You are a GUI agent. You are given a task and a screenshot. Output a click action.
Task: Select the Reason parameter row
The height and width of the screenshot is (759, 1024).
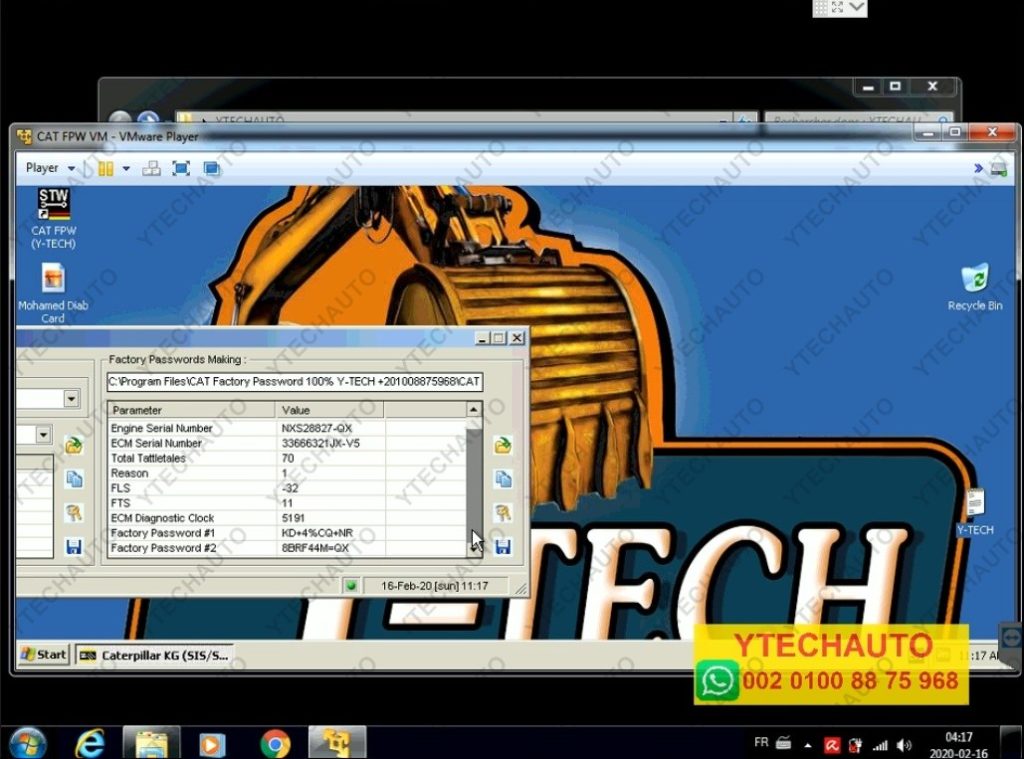point(287,474)
